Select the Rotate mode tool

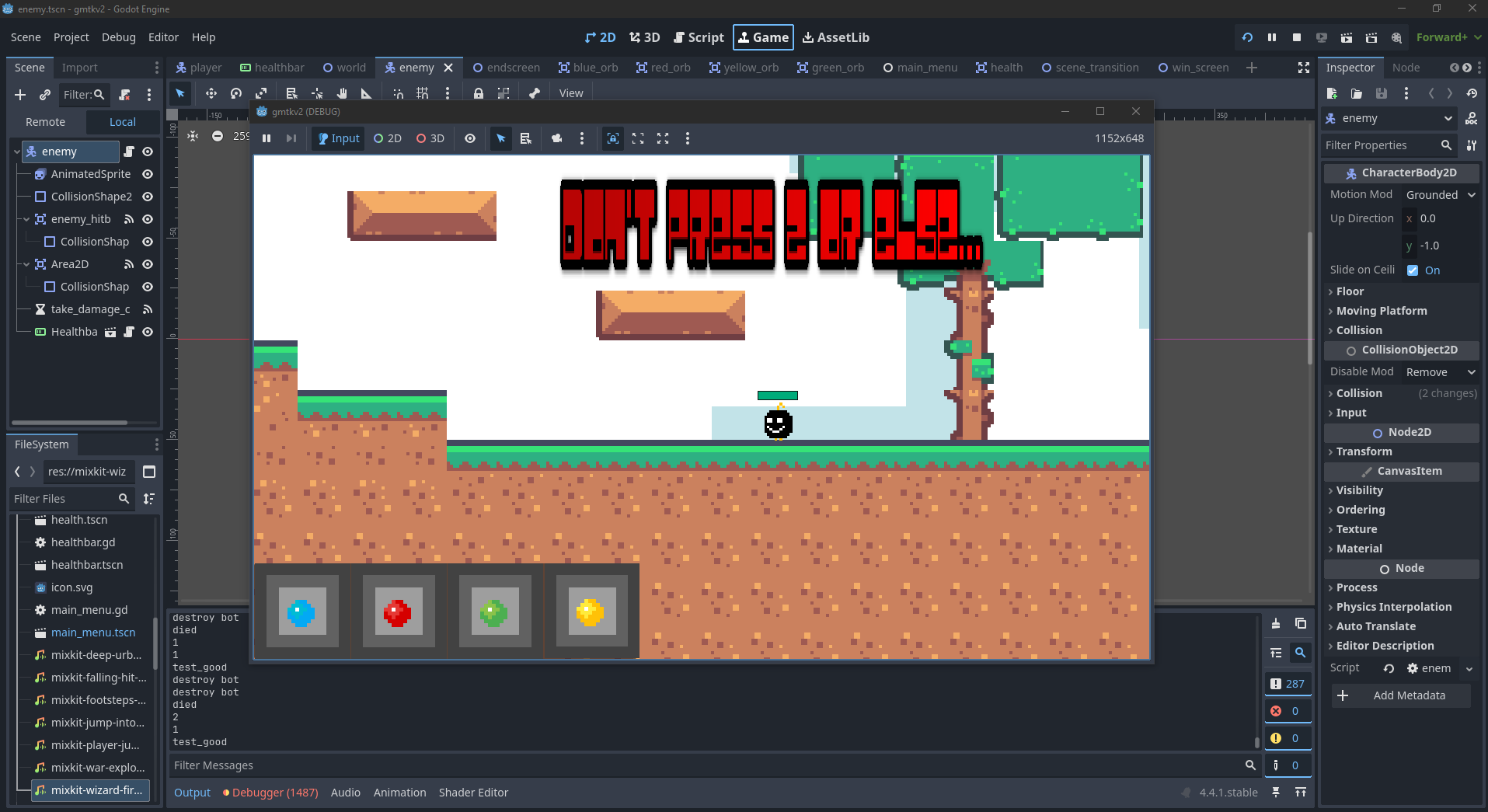[236, 93]
